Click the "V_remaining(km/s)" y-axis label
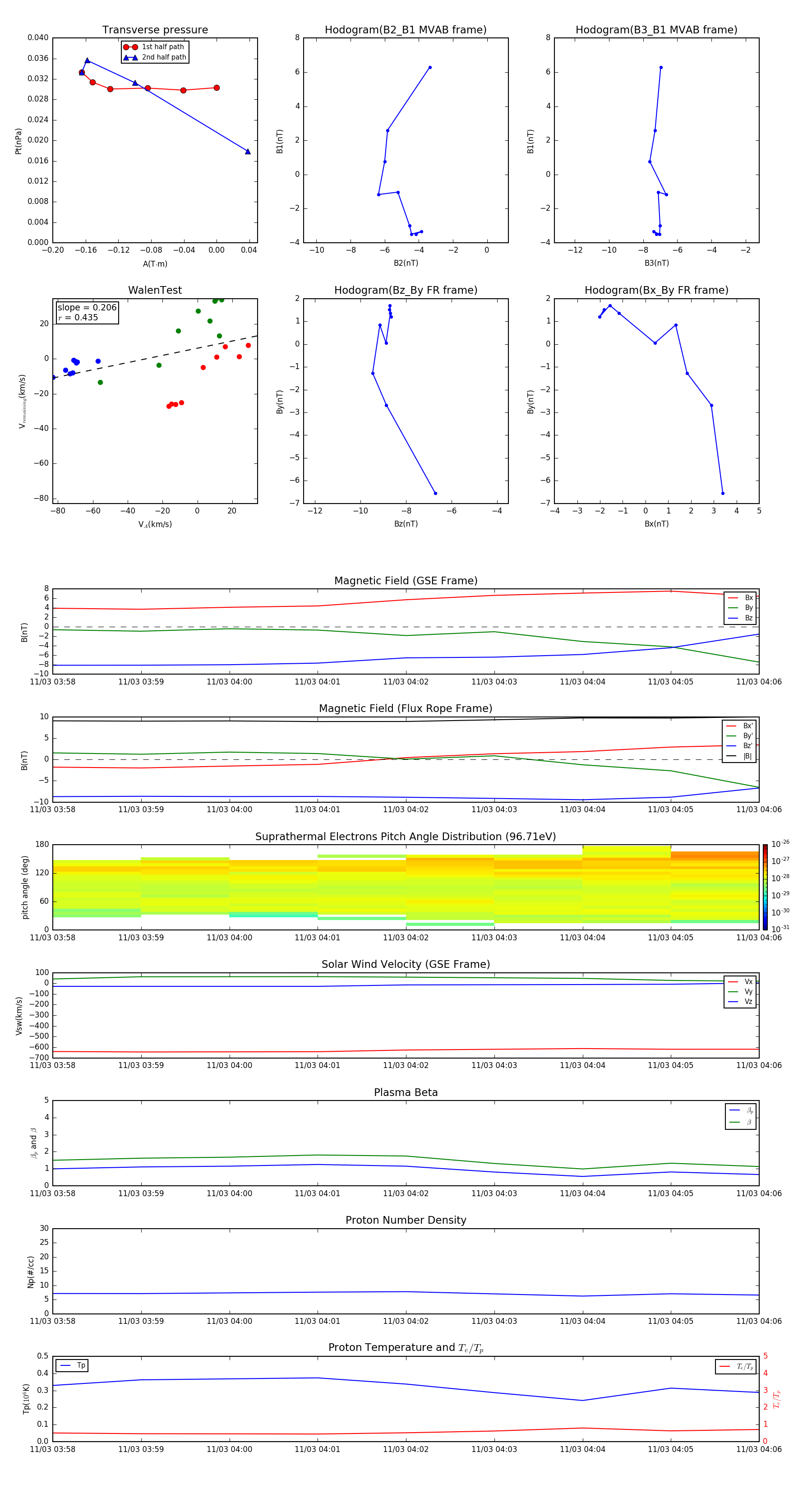This screenshot has width=812, height=1489. point(22,401)
